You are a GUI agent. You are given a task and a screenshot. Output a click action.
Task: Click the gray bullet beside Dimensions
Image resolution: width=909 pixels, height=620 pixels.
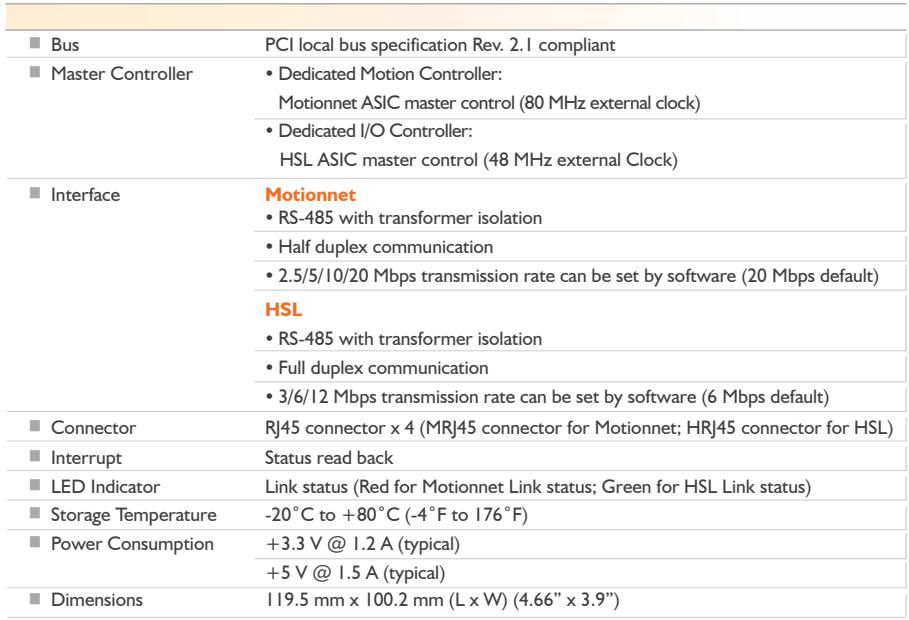point(35,599)
